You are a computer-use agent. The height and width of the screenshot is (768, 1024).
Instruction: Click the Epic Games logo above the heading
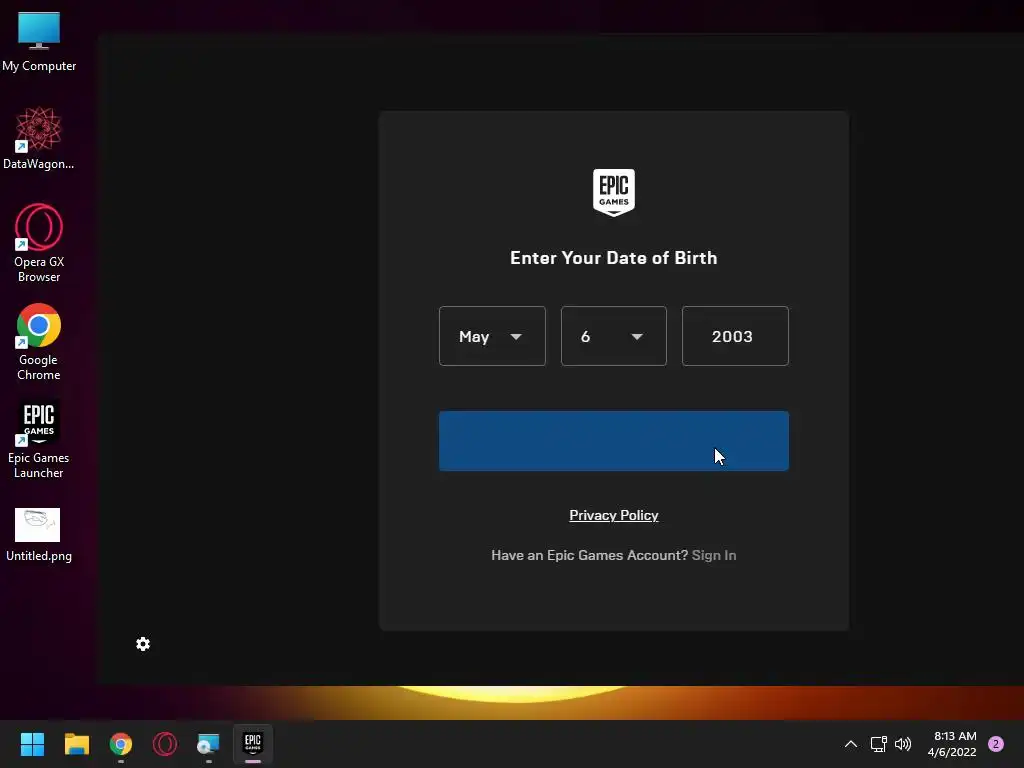(x=613, y=192)
